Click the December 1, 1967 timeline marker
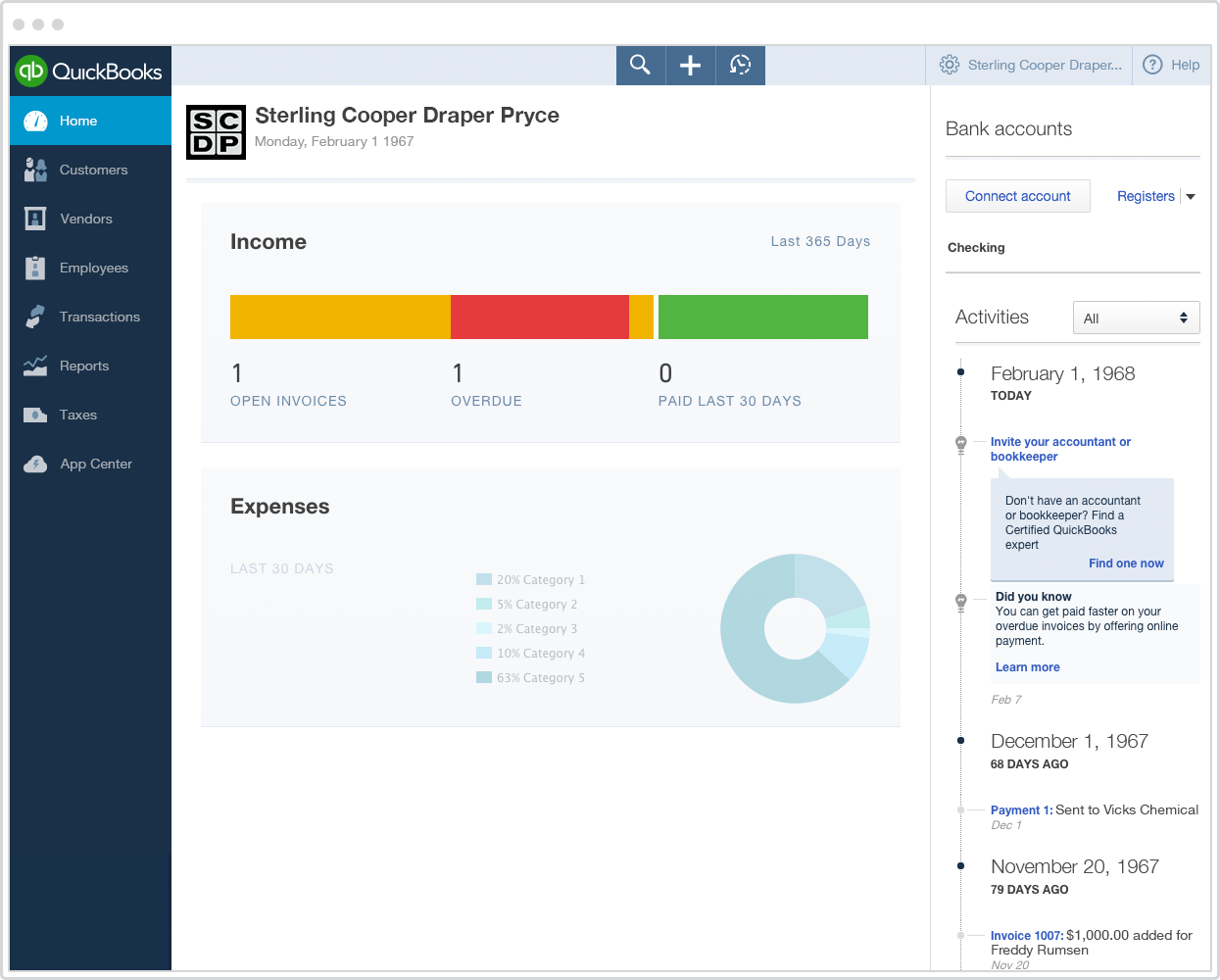Screen dimensions: 1220x980 [960, 741]
